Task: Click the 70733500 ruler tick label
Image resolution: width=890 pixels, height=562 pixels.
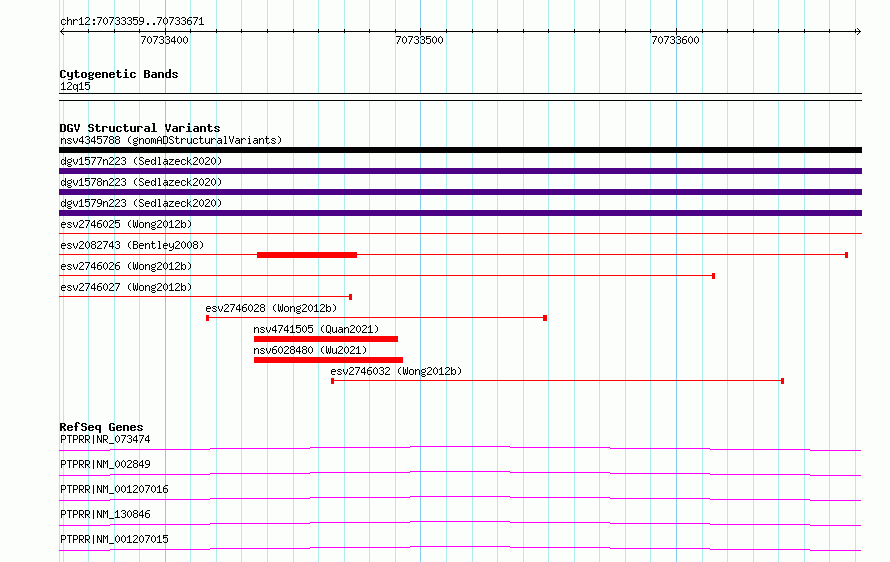Action: click(419, 40)
